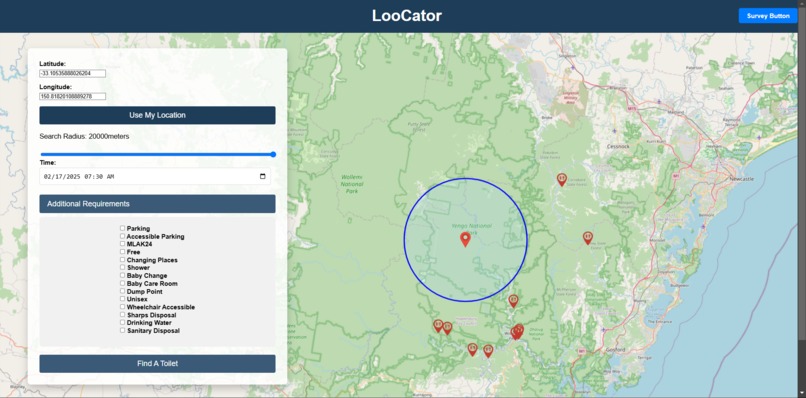
Task: Click the Find A Toilet button
Action: (157, 364)
